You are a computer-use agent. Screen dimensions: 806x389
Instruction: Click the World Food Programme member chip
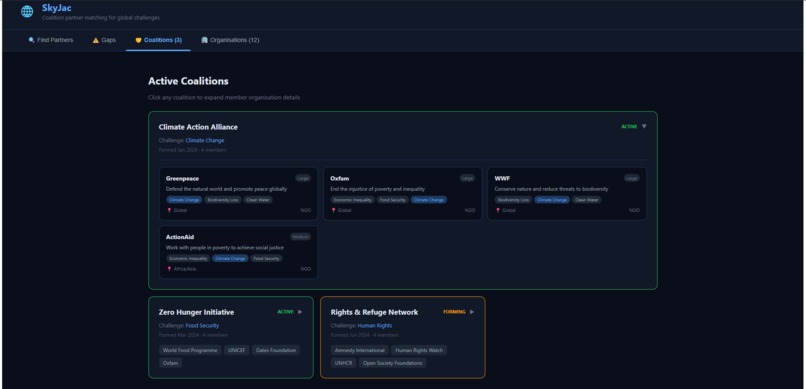190,350
